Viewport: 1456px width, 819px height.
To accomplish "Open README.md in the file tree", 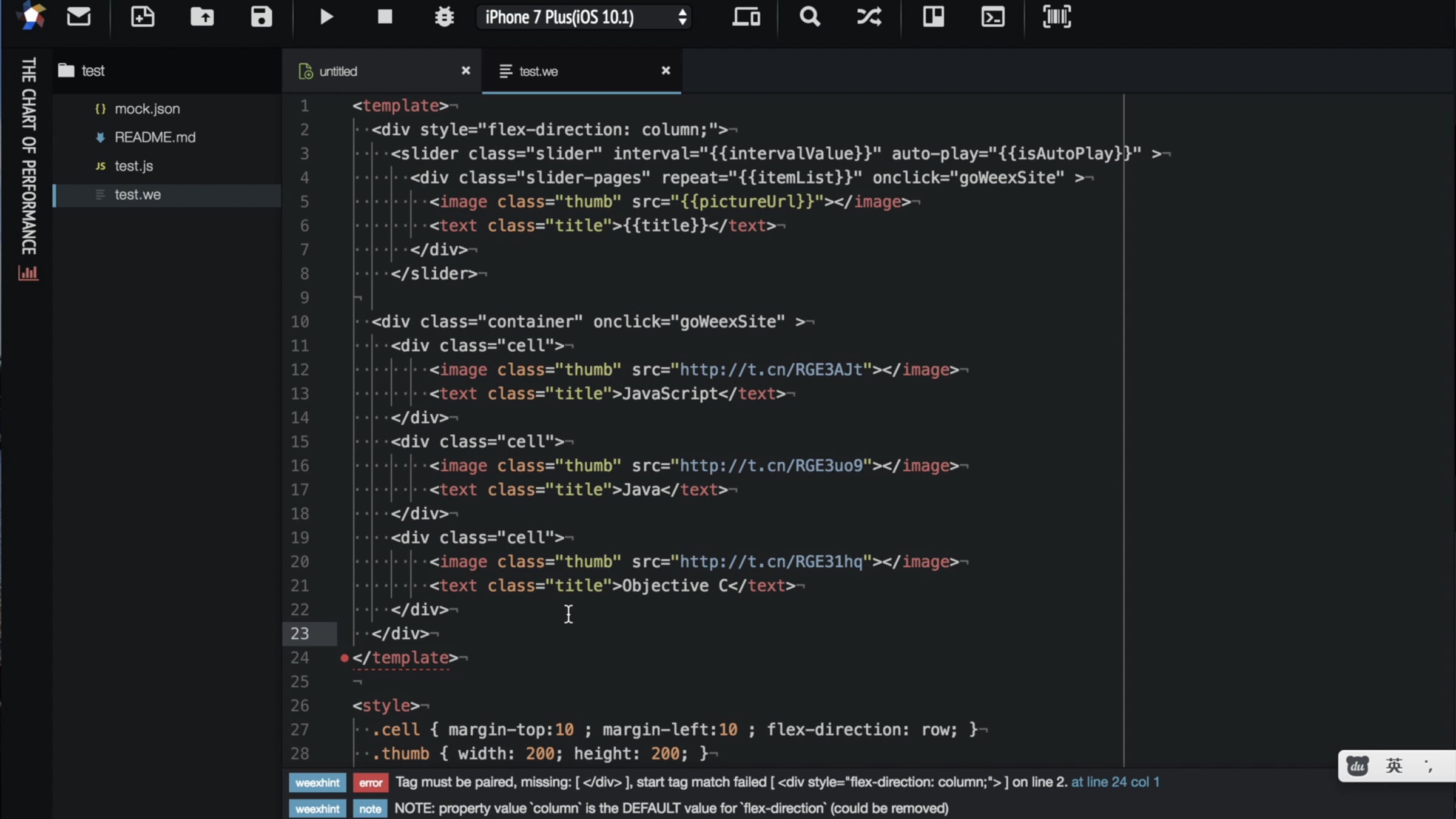I will pos(155,137).
